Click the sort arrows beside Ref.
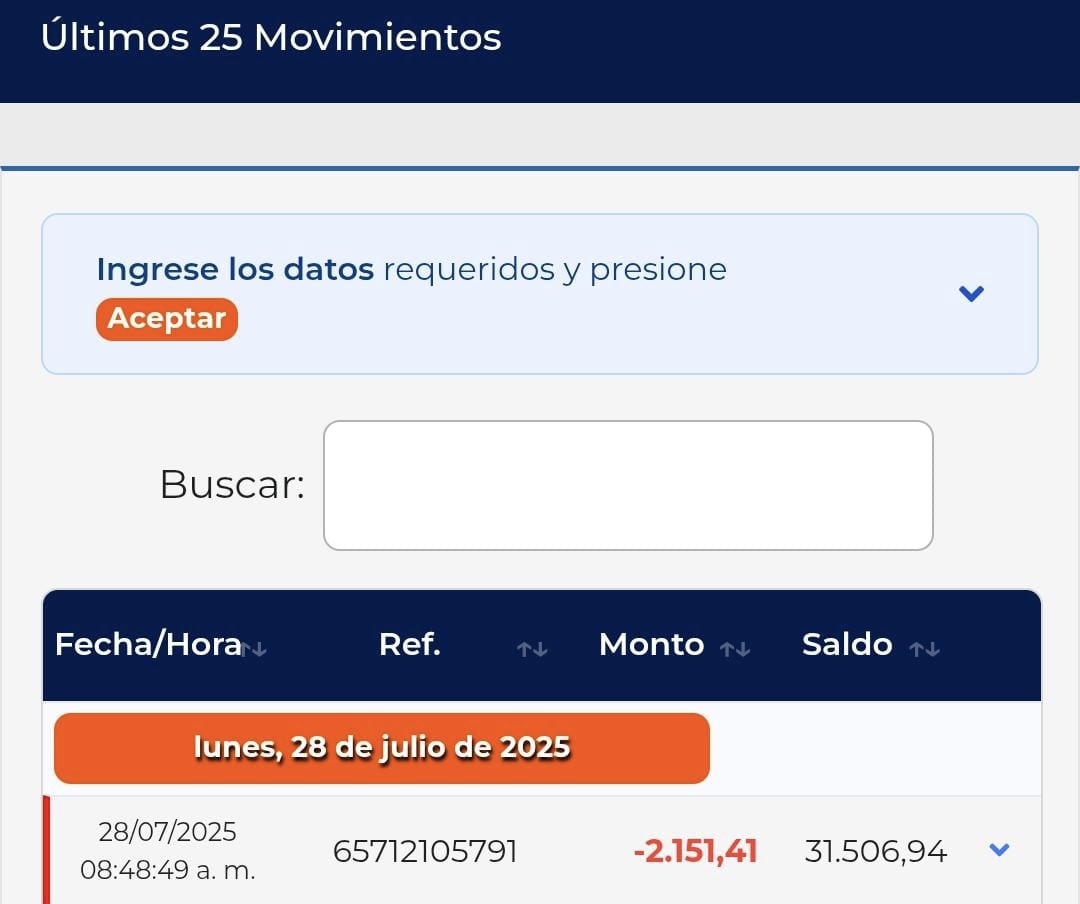 tap(532, 649)
